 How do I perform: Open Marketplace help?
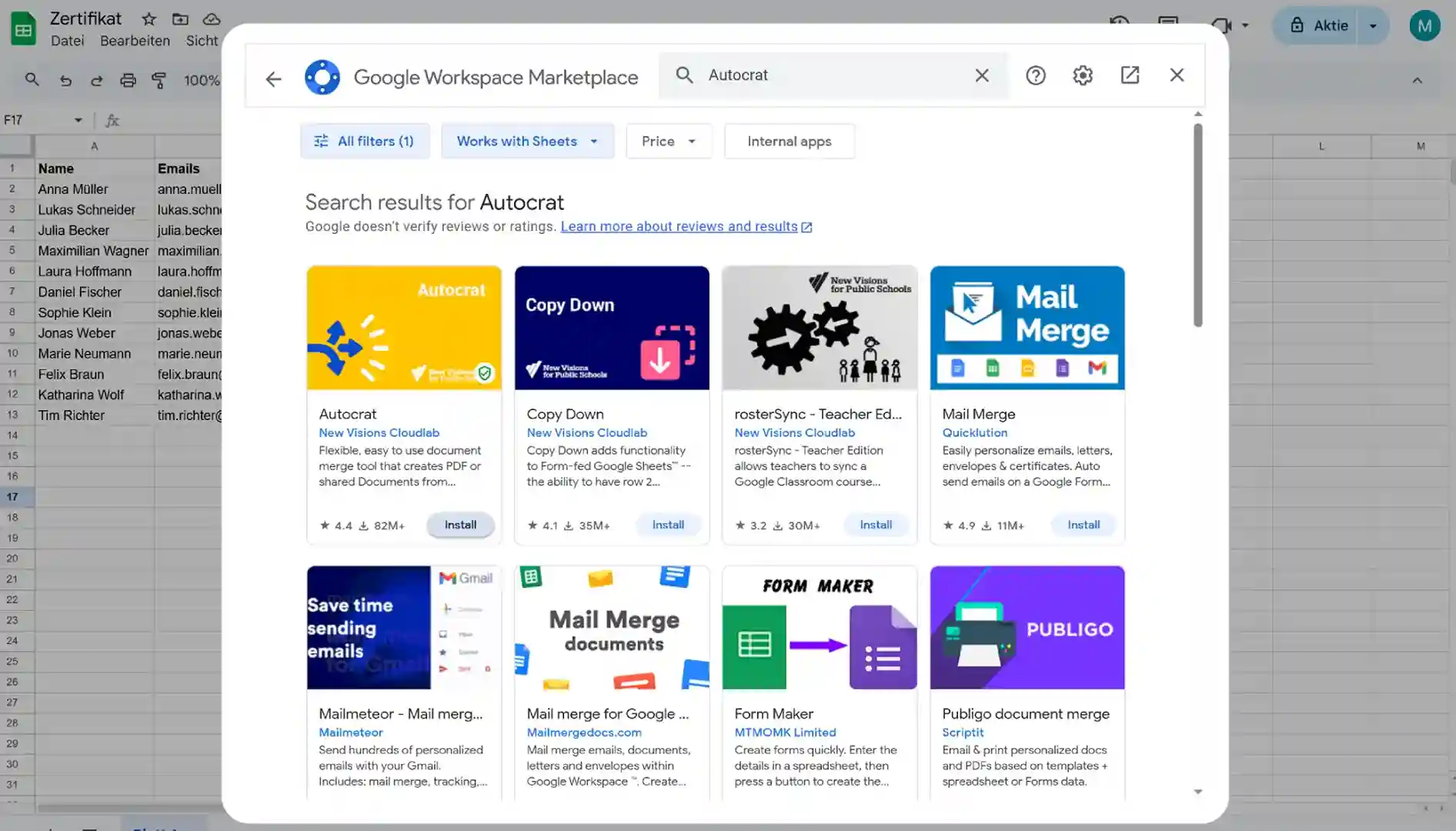[1036, 75]
